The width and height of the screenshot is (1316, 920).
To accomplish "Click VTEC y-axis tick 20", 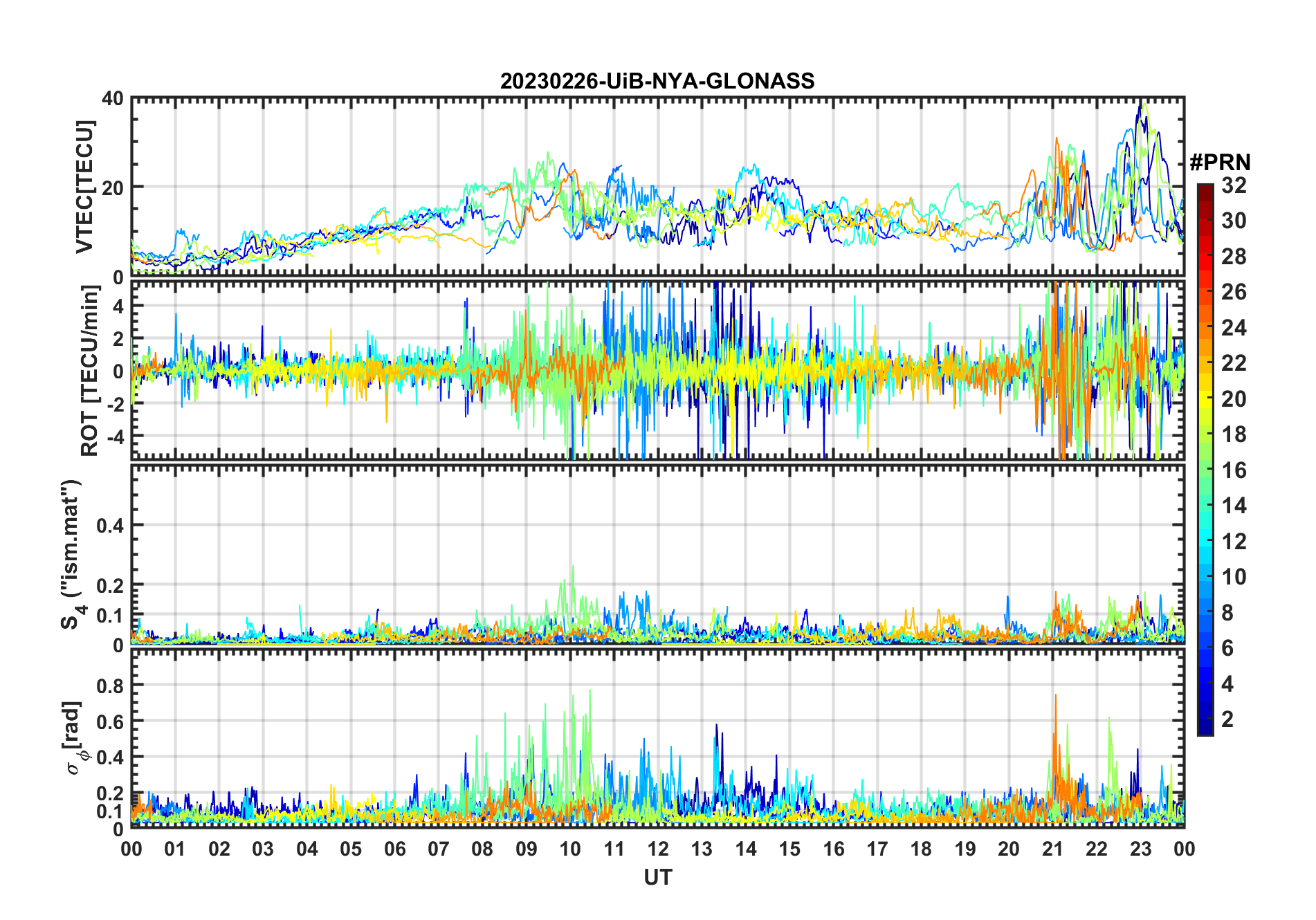I will click(113, 187).
